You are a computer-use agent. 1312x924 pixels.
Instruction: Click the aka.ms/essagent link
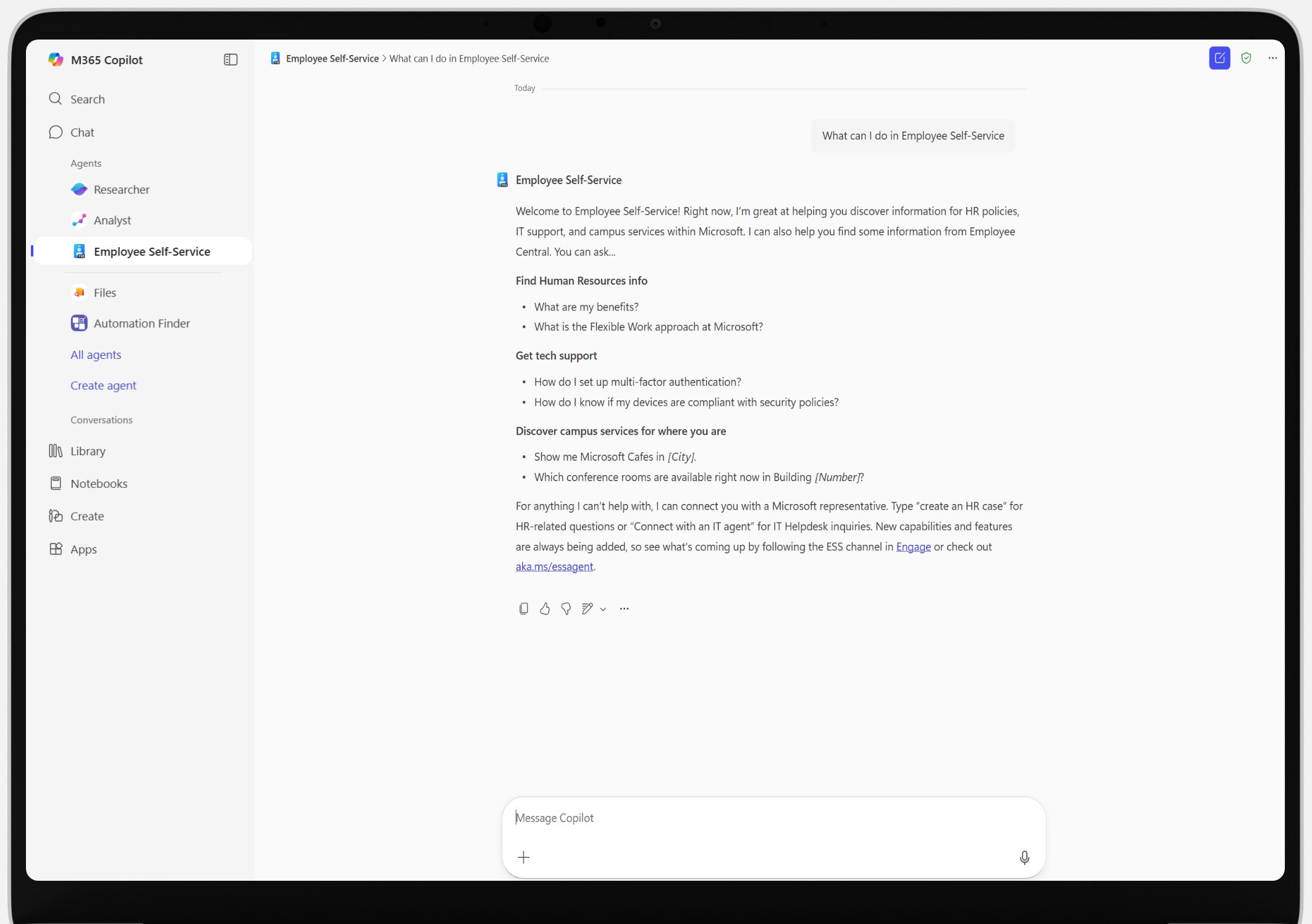pyautogui.click(x=553, y=566)
